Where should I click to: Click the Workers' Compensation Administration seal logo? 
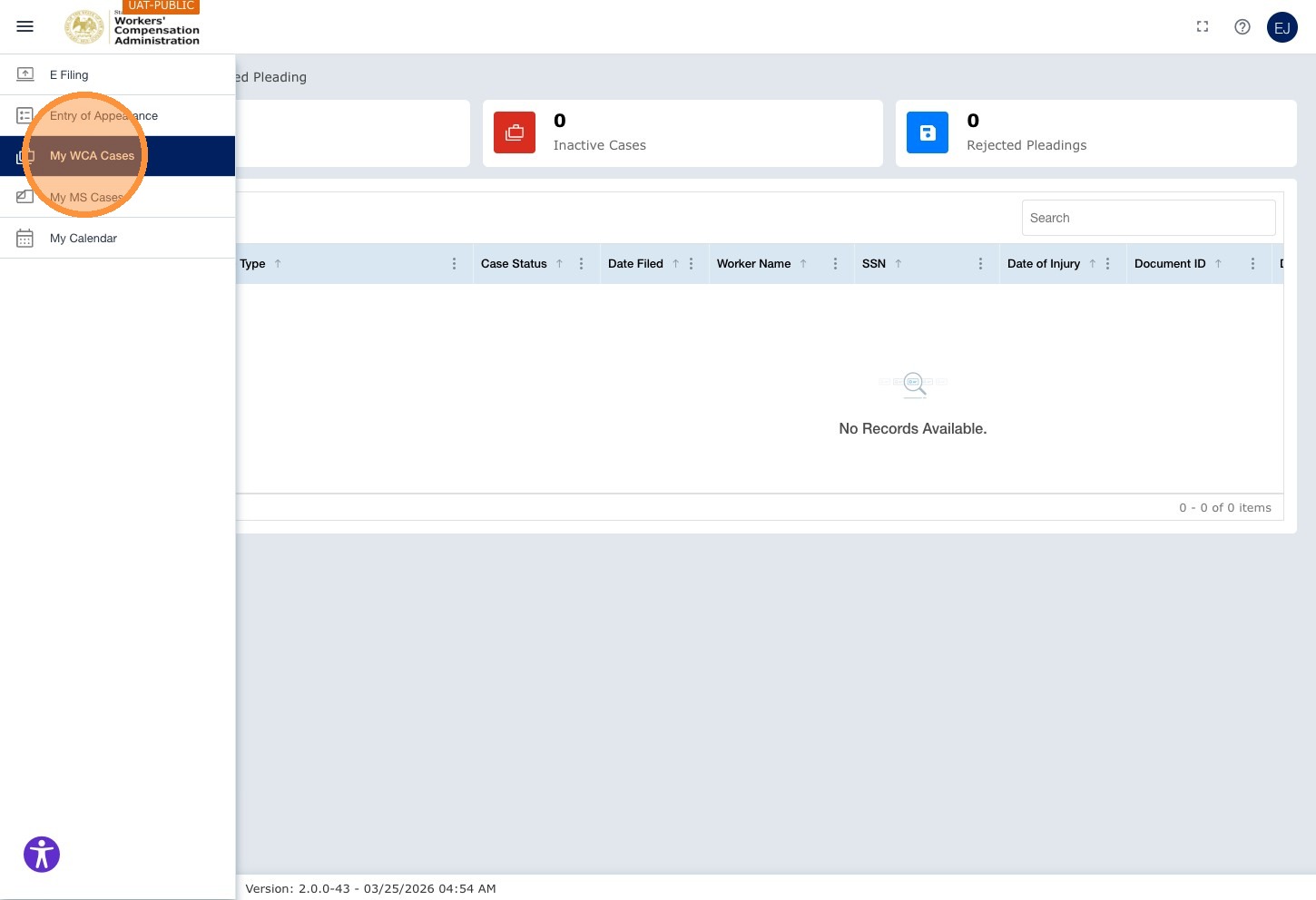[84, 27]
